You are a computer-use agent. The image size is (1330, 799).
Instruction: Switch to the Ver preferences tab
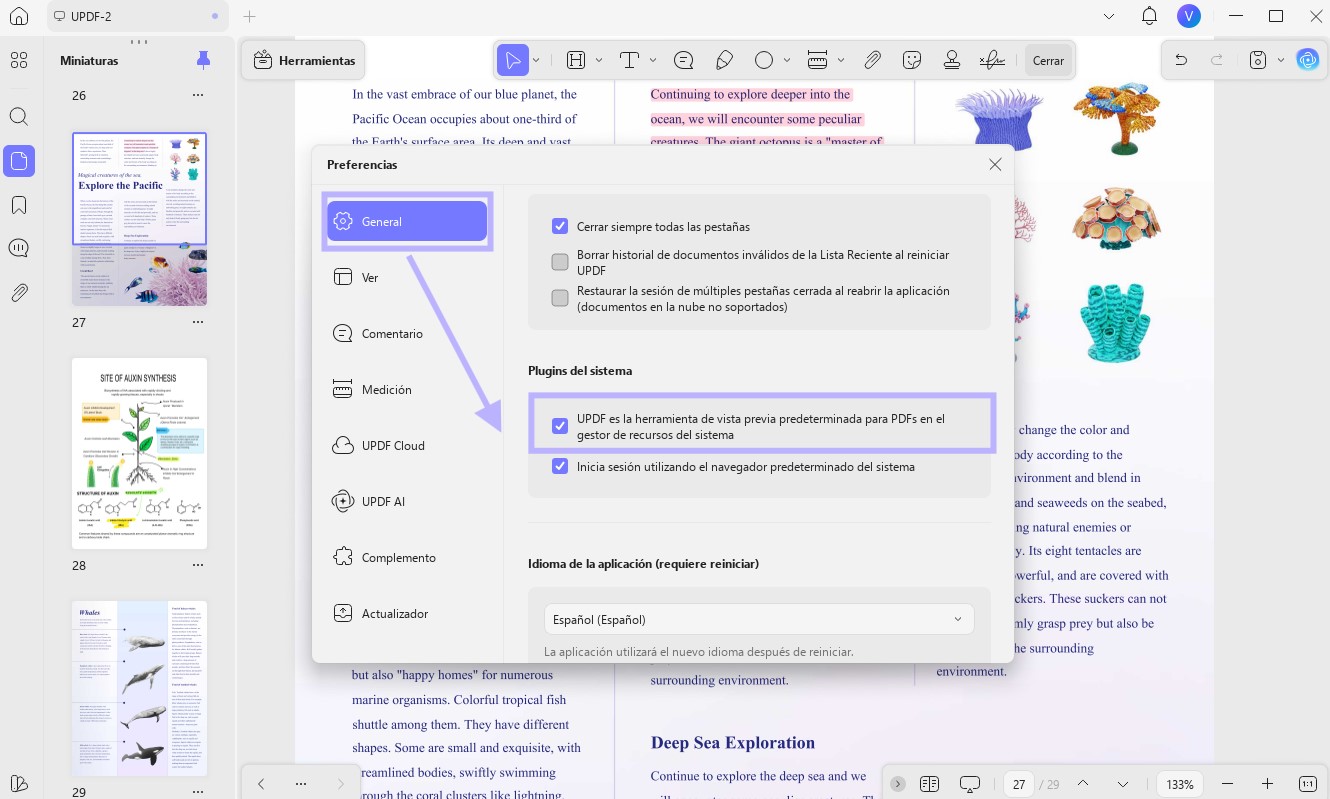pyautogui.click(x=408, y=277)
